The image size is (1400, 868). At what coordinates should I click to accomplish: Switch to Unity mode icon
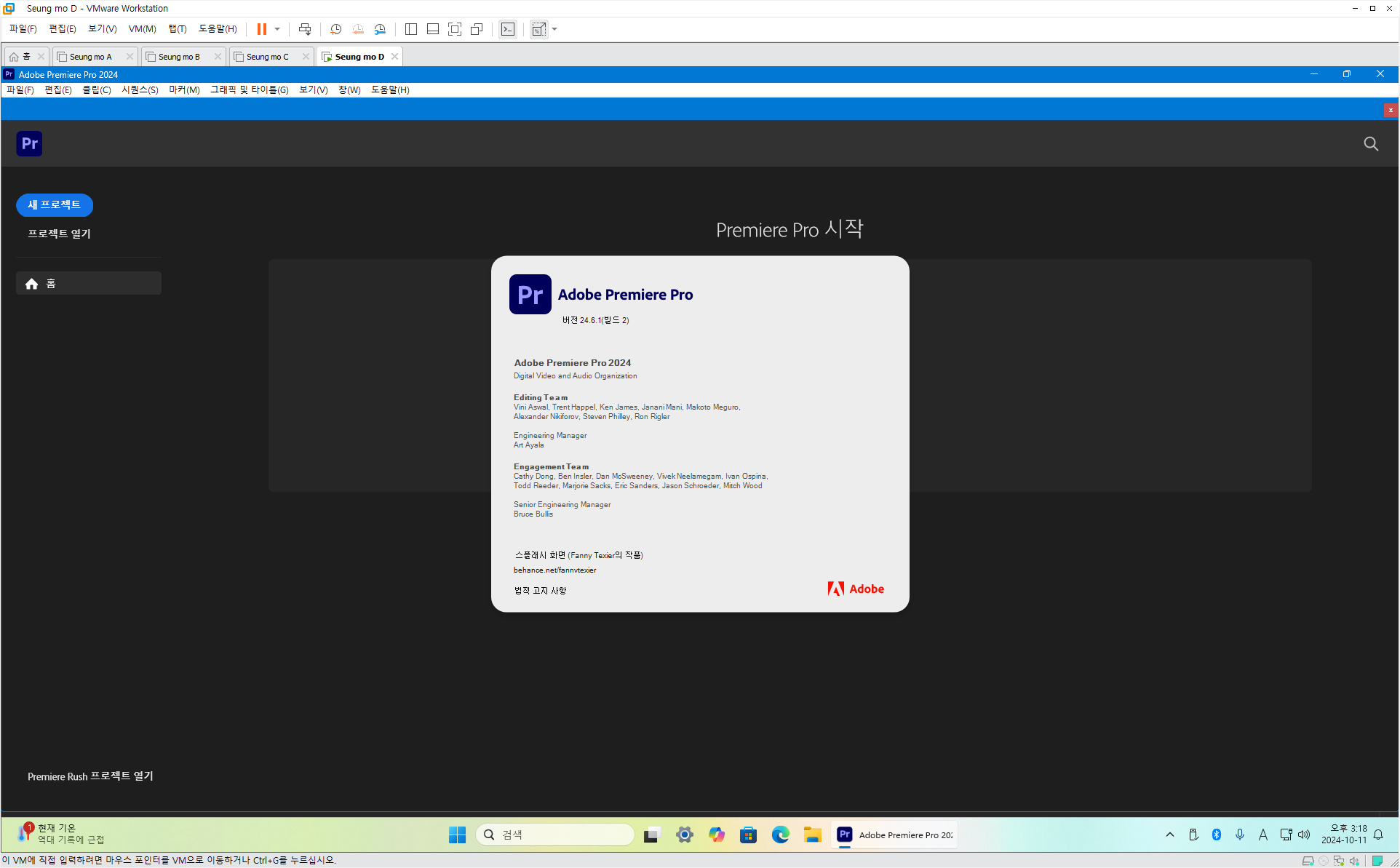pos(477,29)
